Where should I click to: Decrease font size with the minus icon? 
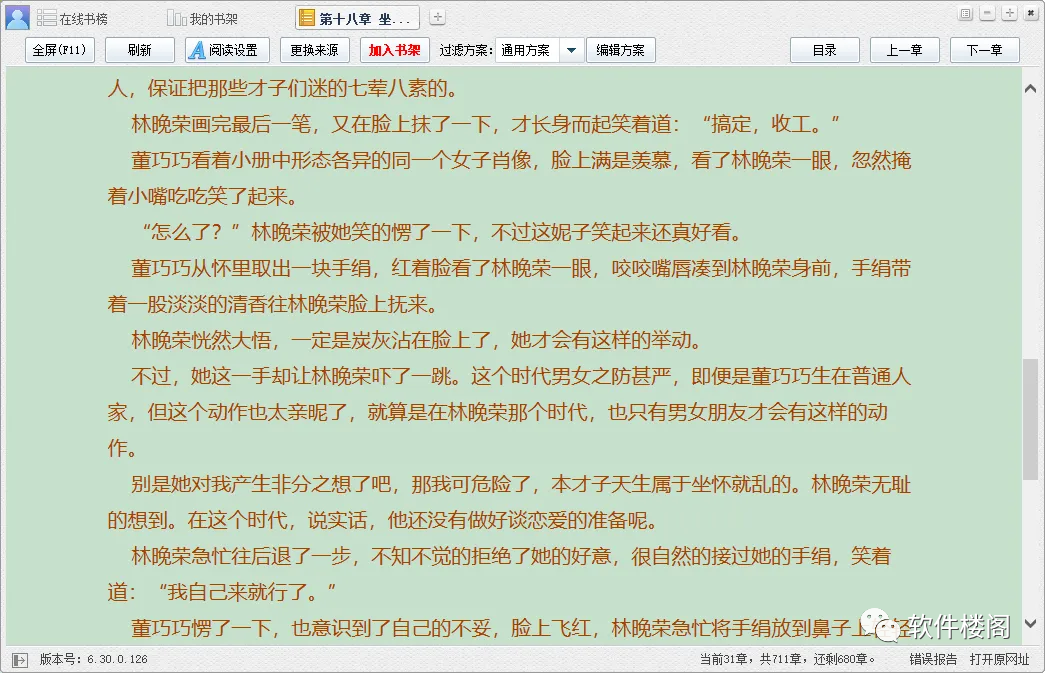click(989, 13)
